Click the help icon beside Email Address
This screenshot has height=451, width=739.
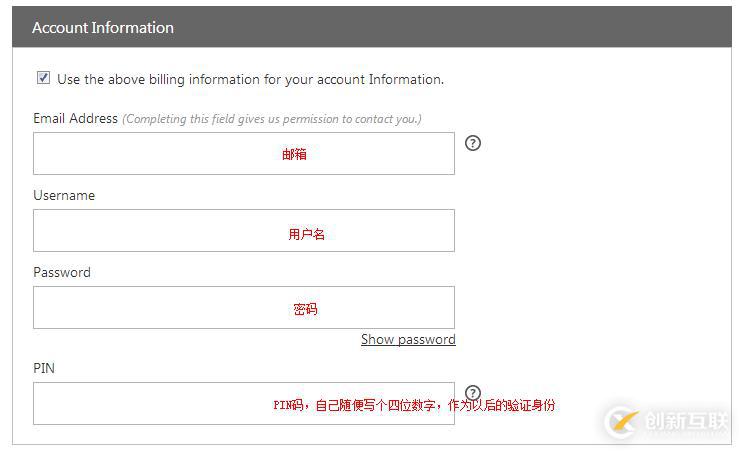click(474, 143)
